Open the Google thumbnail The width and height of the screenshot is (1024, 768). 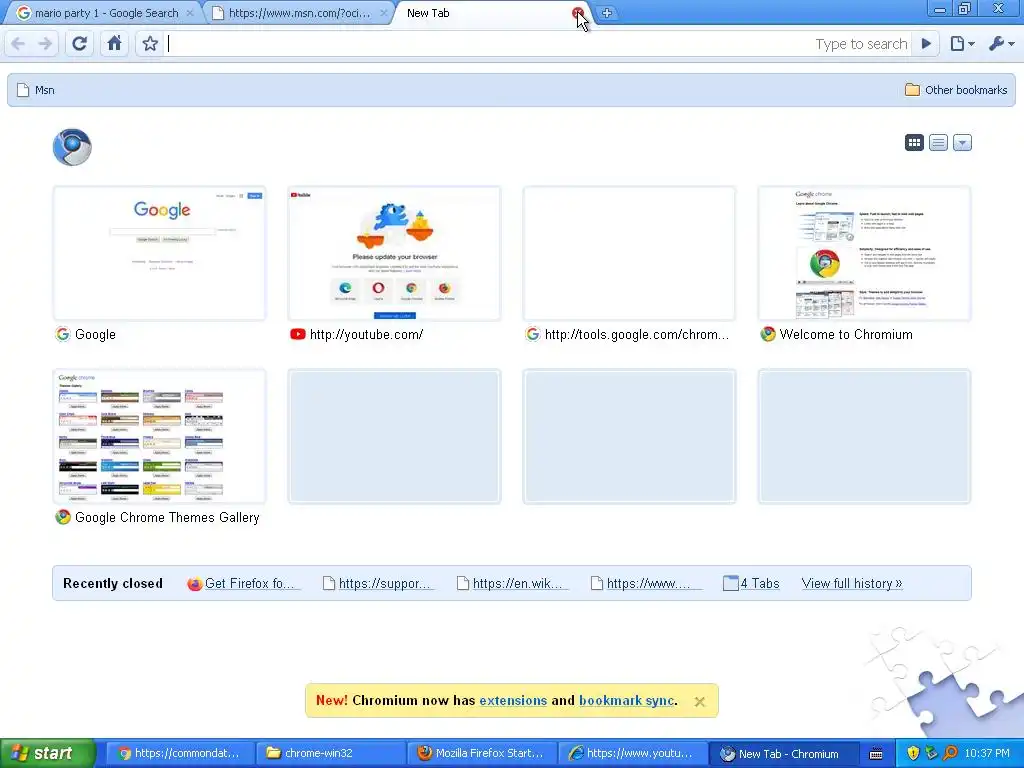(159, 253)
